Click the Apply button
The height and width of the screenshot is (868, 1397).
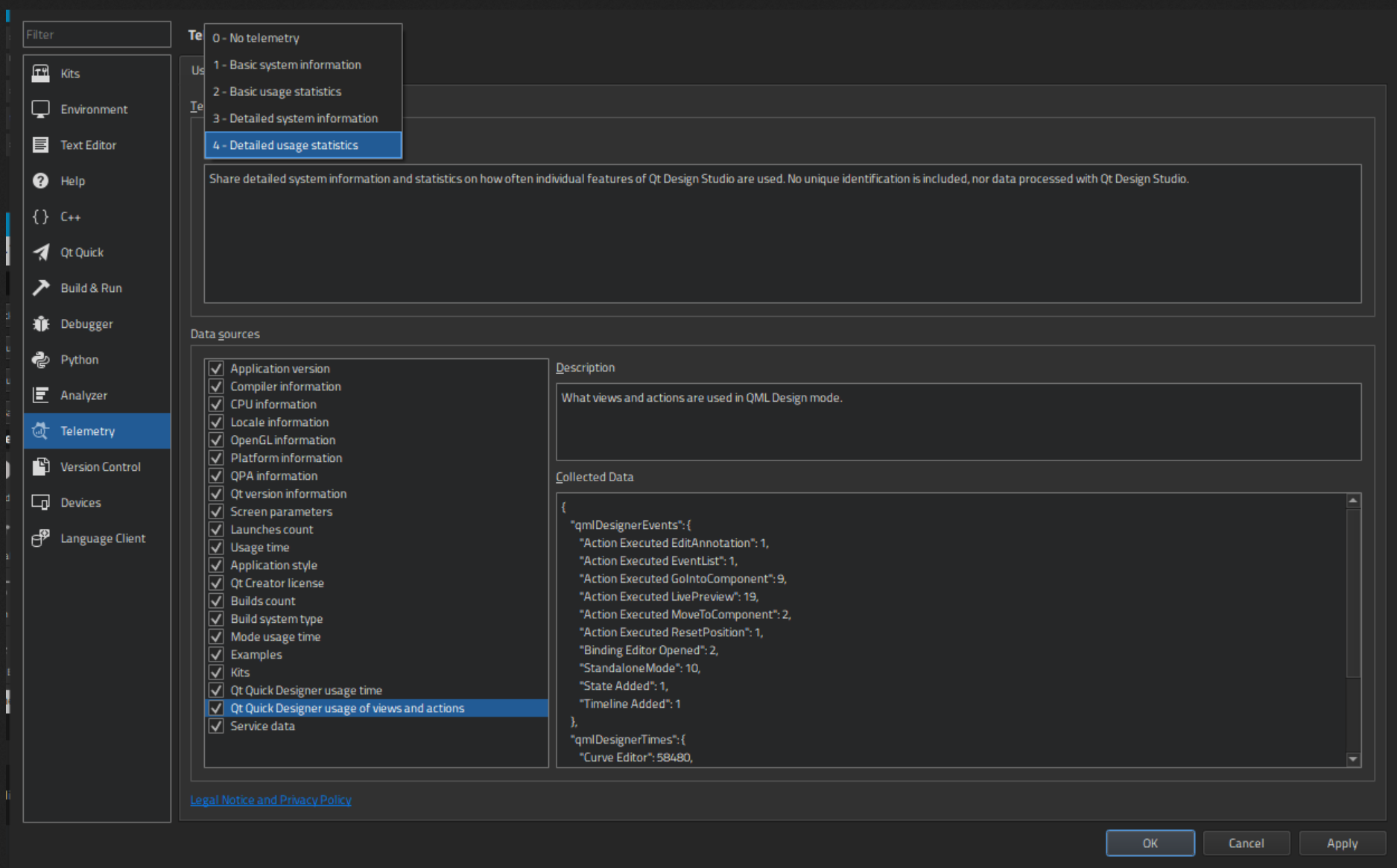(1342, 843)
